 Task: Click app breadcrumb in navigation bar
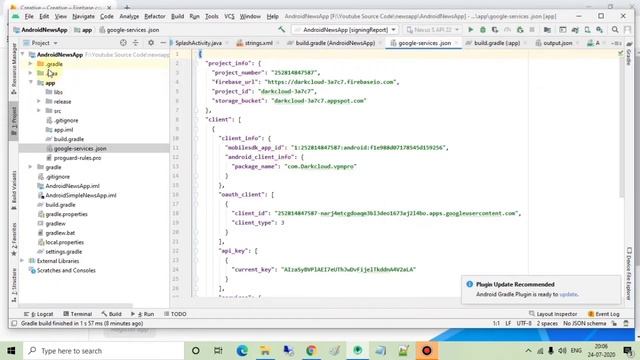click(x=83, y=30)
